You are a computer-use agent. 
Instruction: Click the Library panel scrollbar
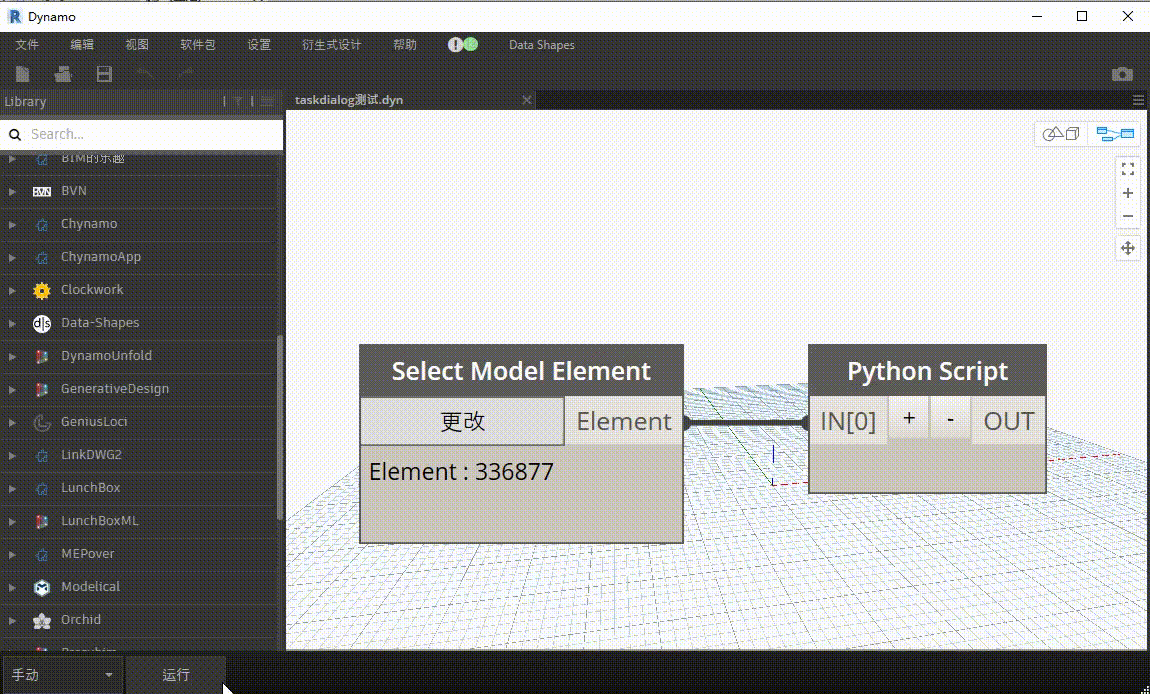(x=279, y=428)
